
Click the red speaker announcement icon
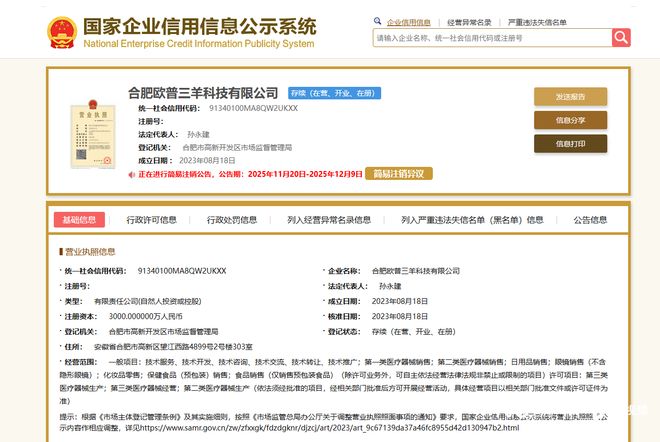(131, 175)
